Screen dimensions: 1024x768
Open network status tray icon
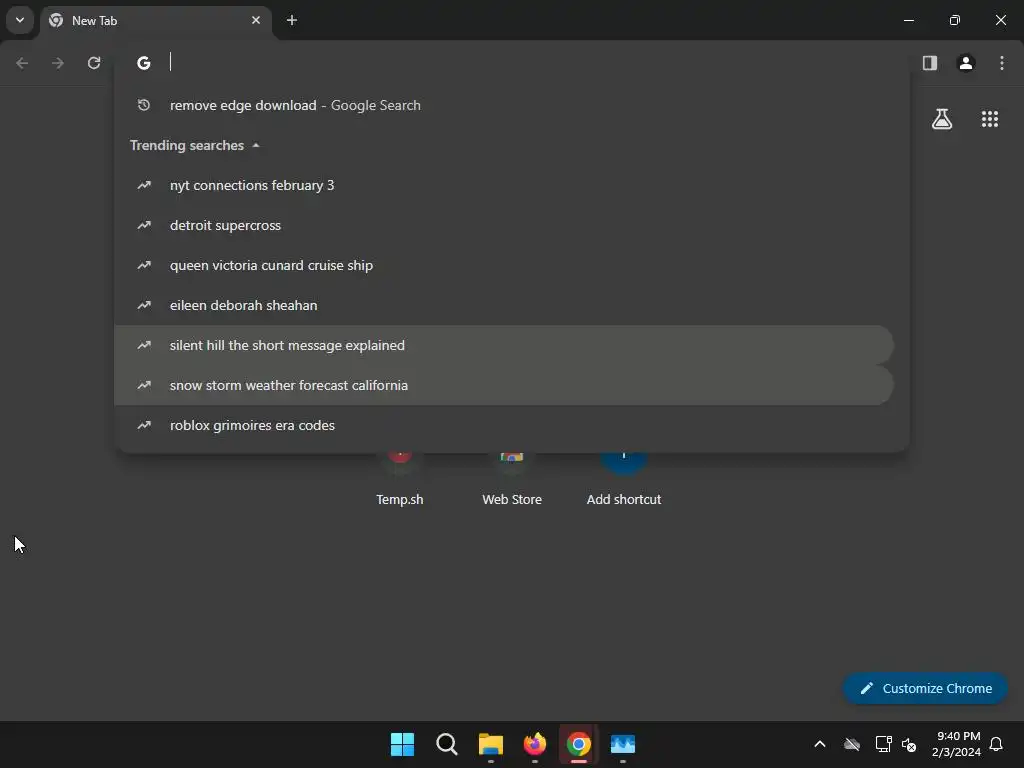coord(884,744)
